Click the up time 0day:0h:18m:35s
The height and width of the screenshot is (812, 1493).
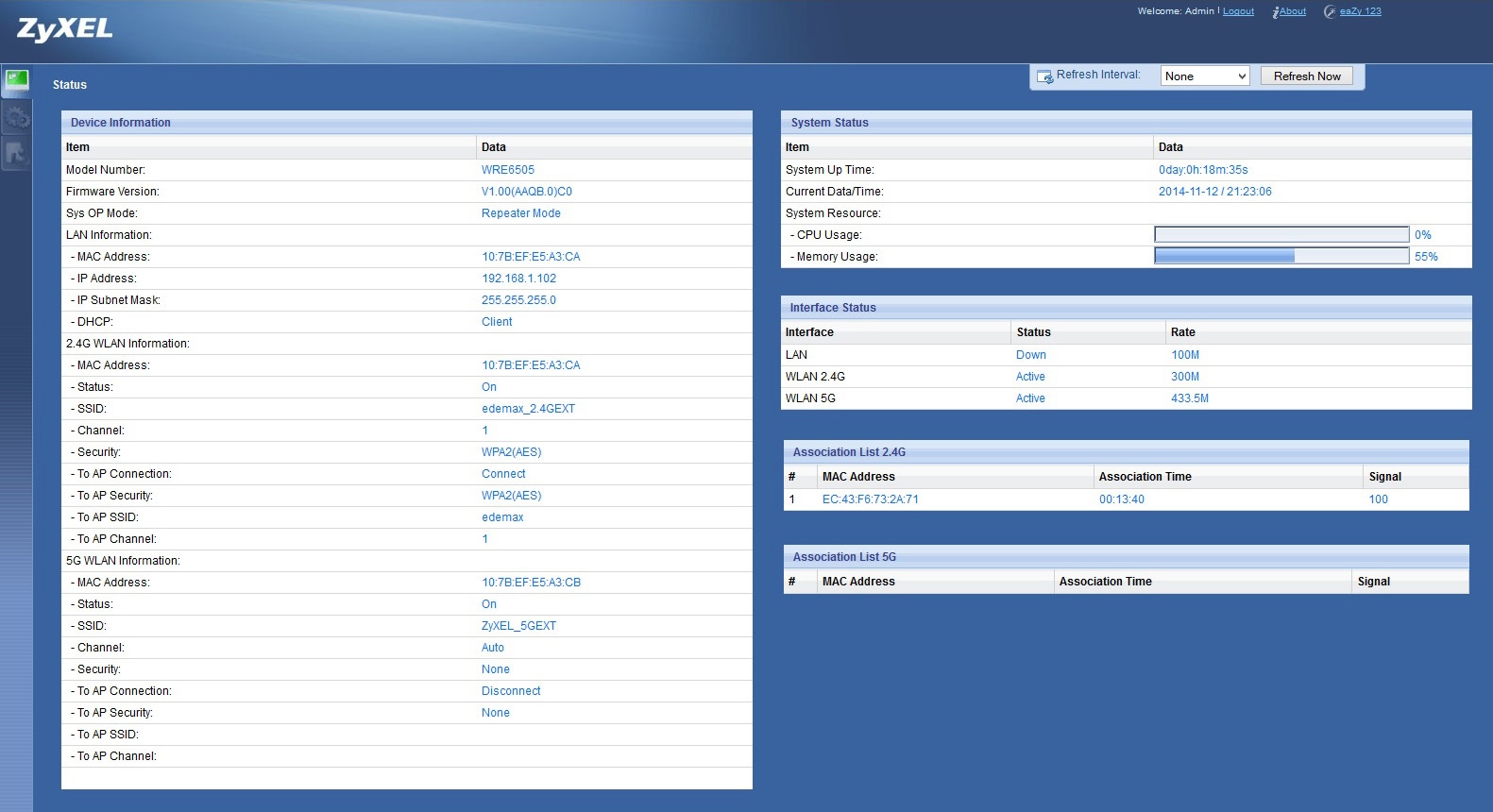1203,170
